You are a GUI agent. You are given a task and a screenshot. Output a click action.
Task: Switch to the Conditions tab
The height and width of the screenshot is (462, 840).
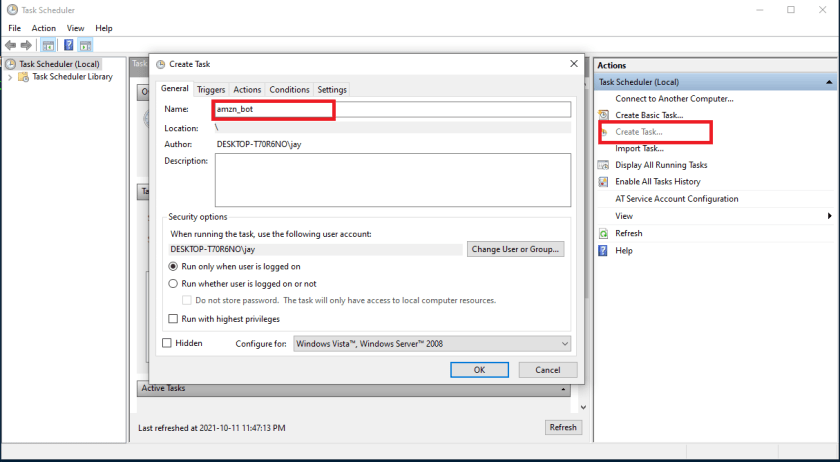(289, 90)
